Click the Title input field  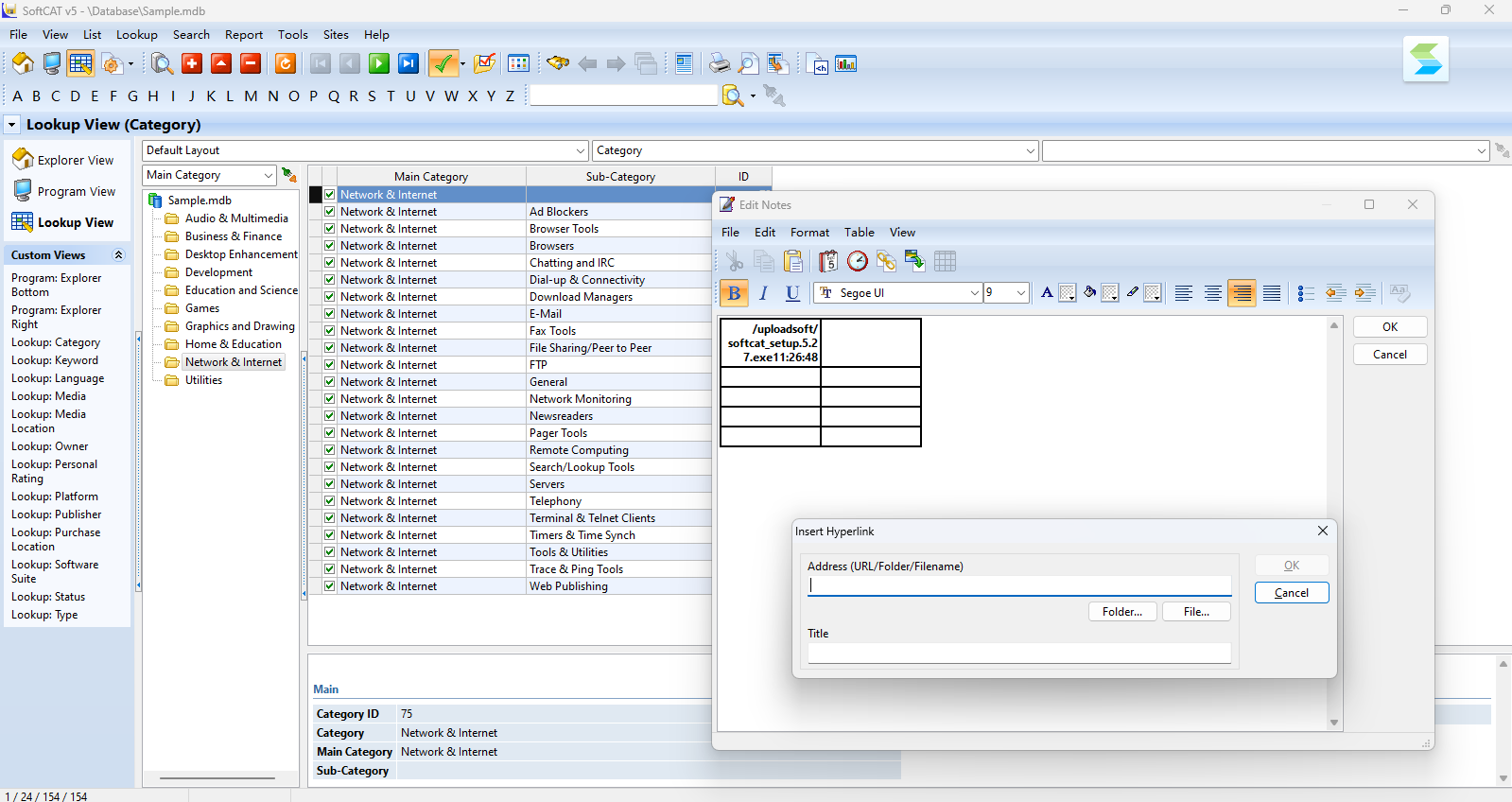point(1019,653)
